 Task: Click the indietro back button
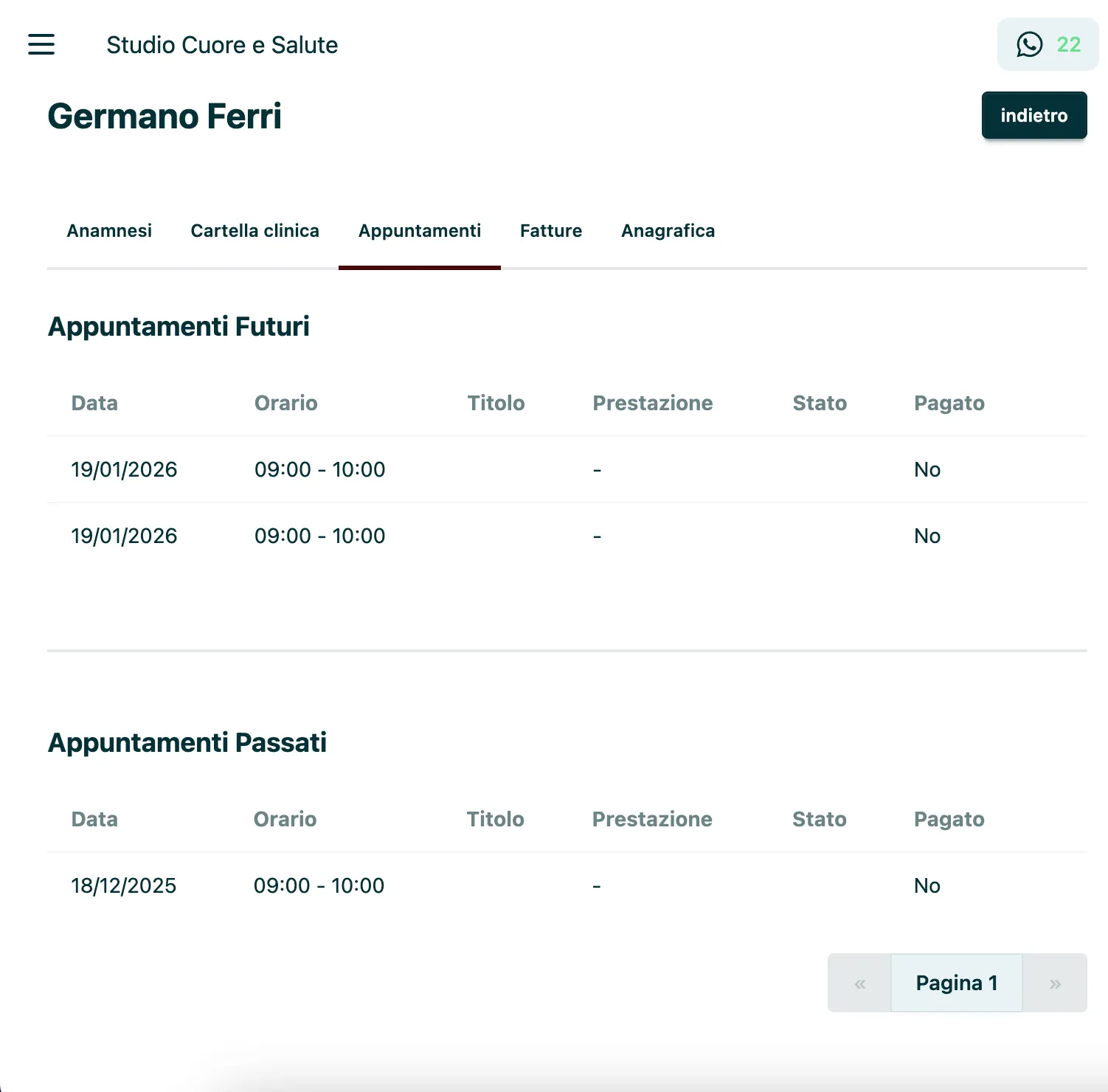[1033, 115]
